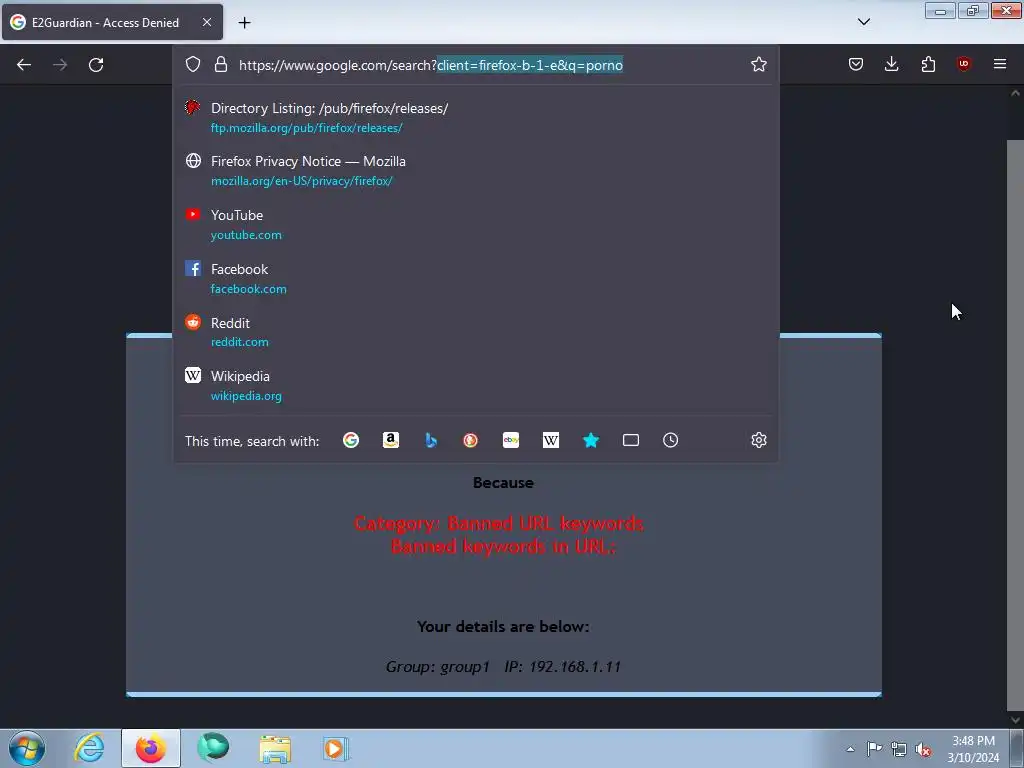Open search settings gear
Screen dimensions: 1024x768
[758, 441]
